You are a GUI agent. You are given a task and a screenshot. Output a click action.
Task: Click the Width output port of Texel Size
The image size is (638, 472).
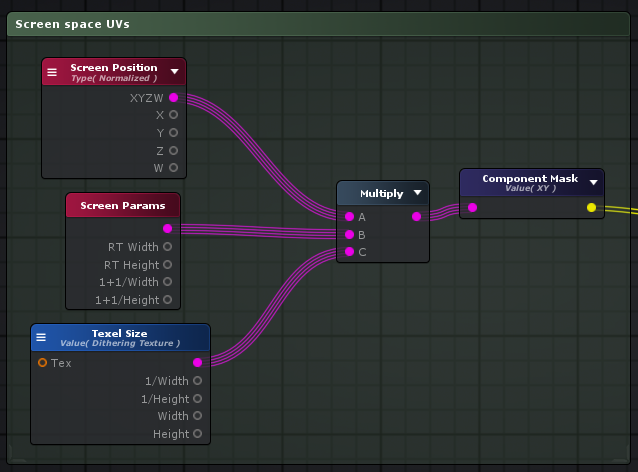[x=198, y=415]
